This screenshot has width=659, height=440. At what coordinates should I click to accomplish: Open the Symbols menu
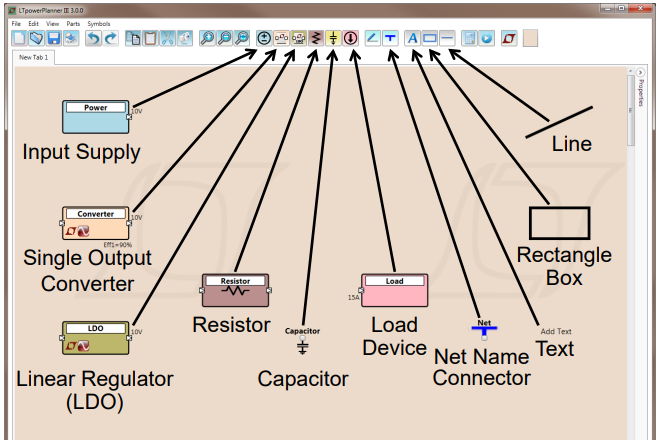click(x=99, y=22)
